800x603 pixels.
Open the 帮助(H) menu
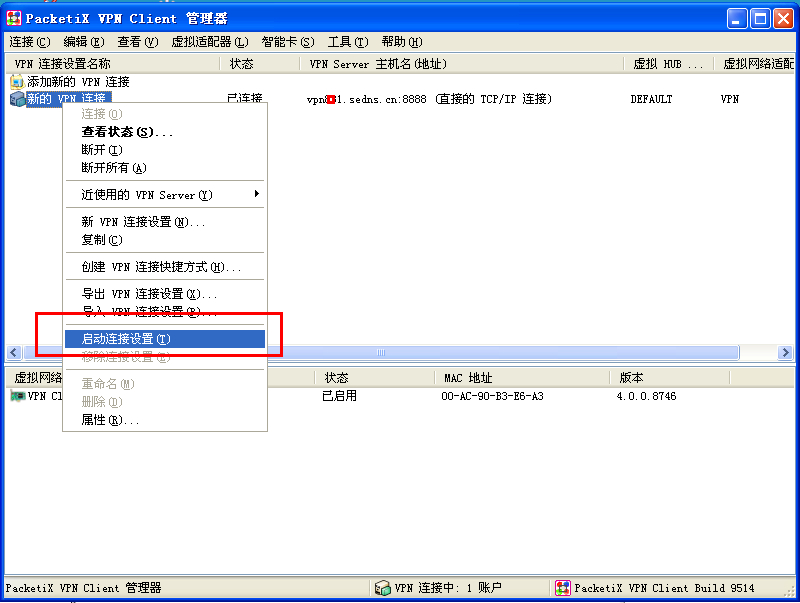[402, 42]
